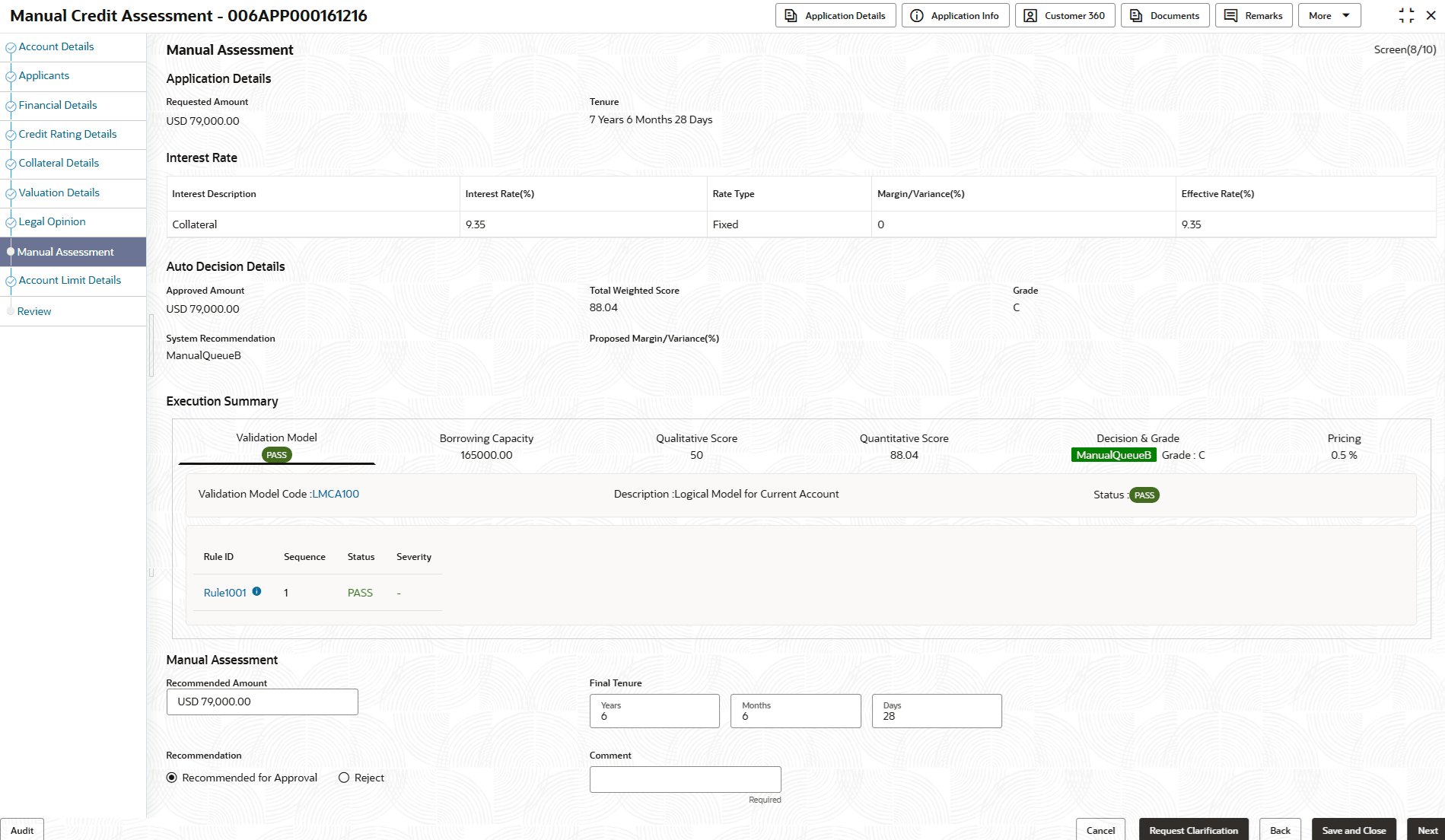Click the Account Details step check icon
Screen dimensions: 1445x840
11,47
